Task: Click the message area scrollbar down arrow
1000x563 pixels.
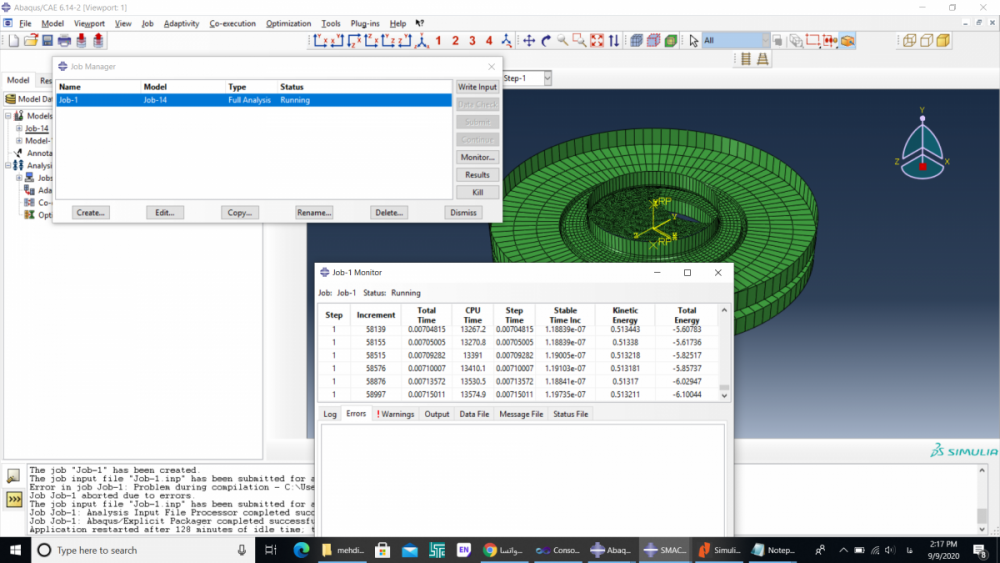Action: click(982, 529)
